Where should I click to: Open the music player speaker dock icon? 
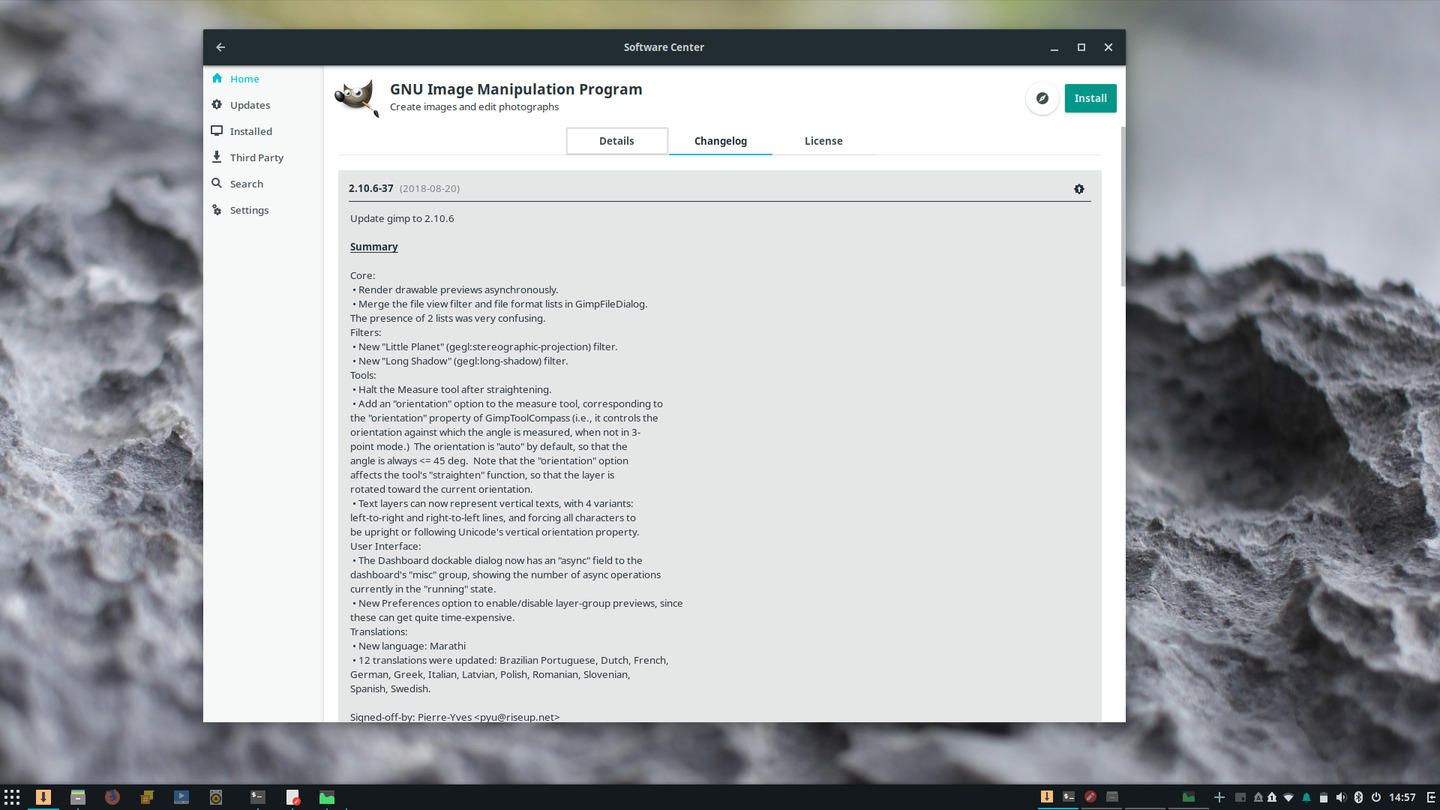click(216, 797)
